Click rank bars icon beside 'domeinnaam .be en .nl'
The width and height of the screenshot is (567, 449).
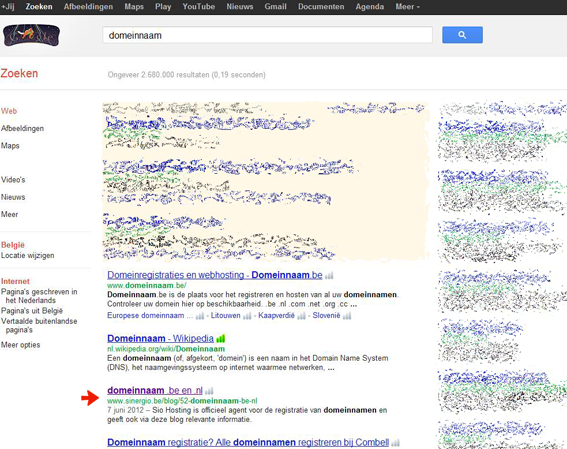click(209, 391)
